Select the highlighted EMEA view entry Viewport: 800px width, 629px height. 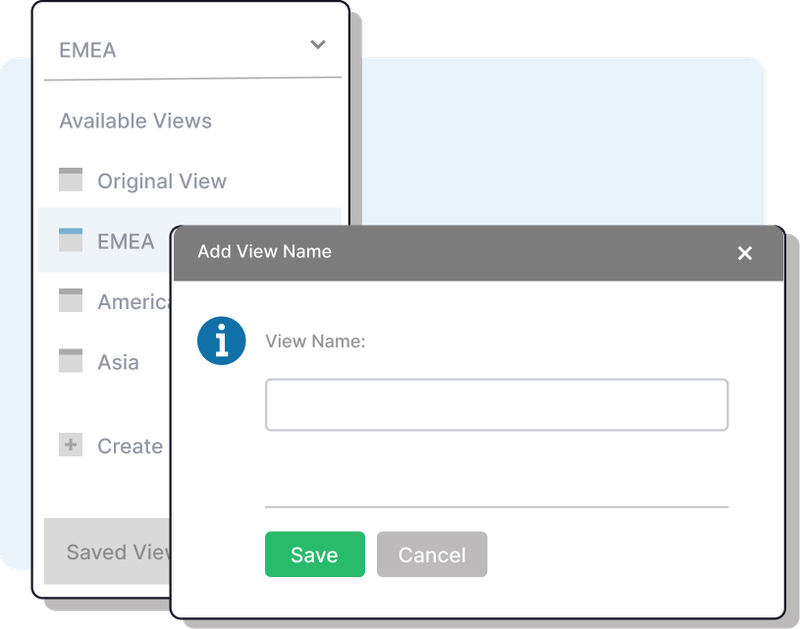pyautogui.click(x=124, y=240)
